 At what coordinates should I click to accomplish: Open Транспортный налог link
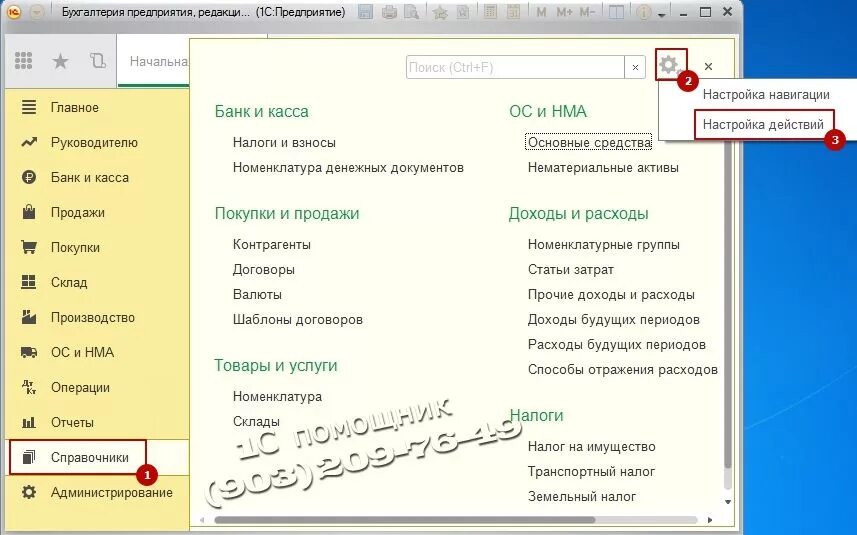point(591,472)
